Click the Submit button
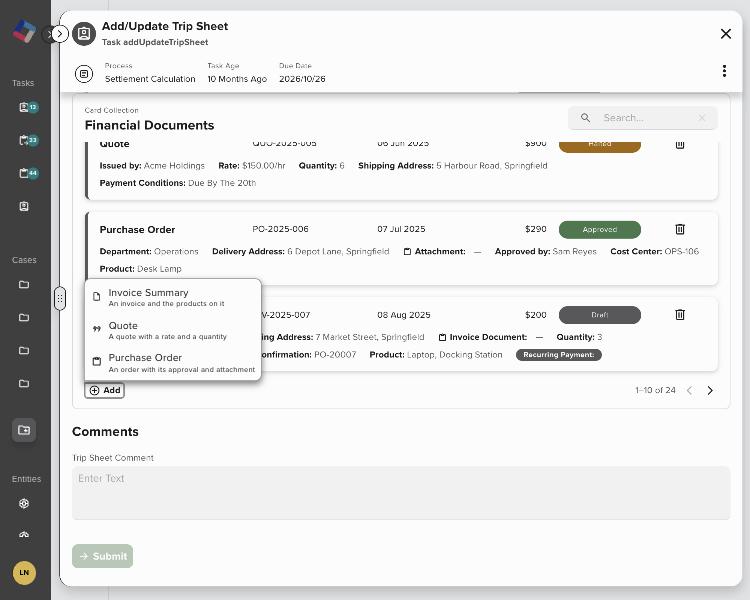 point(102,556)
